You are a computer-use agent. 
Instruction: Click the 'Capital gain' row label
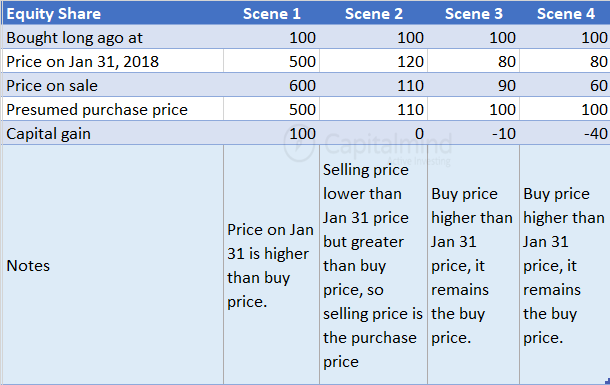click(x=113, y=133)
